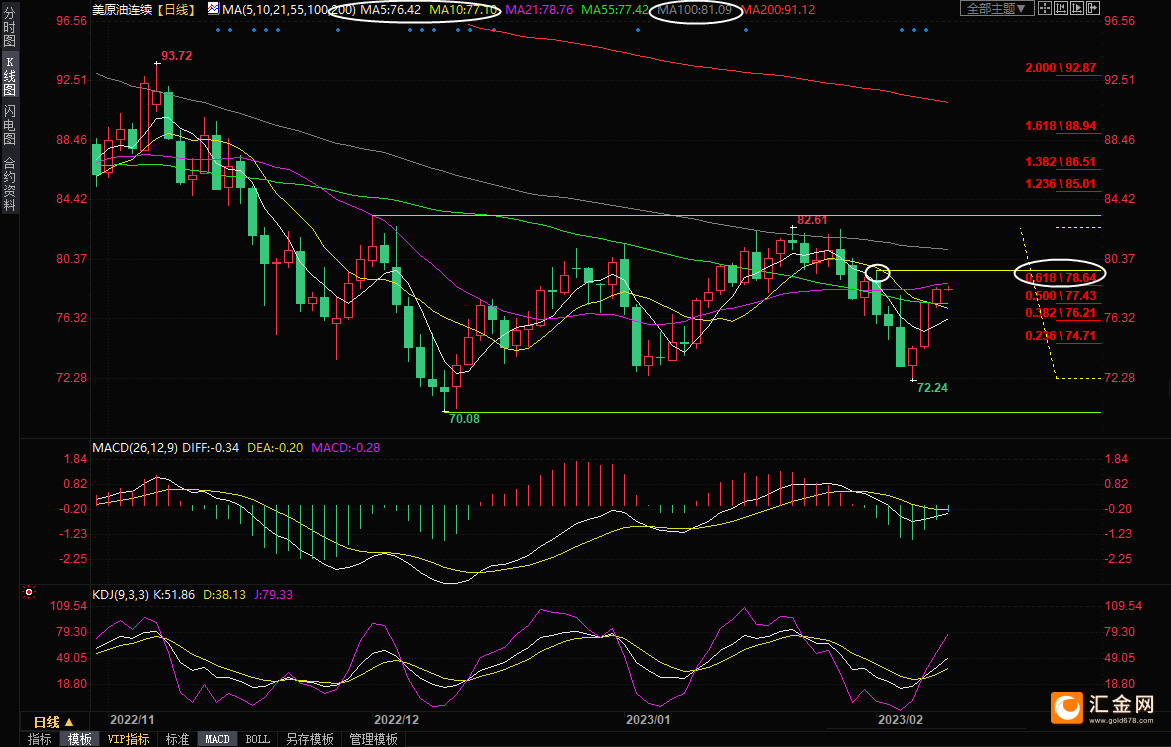Choose the 标准 template
This screenshot has height=747, width=1171.
pyautogui.click(x=177, y=739)
